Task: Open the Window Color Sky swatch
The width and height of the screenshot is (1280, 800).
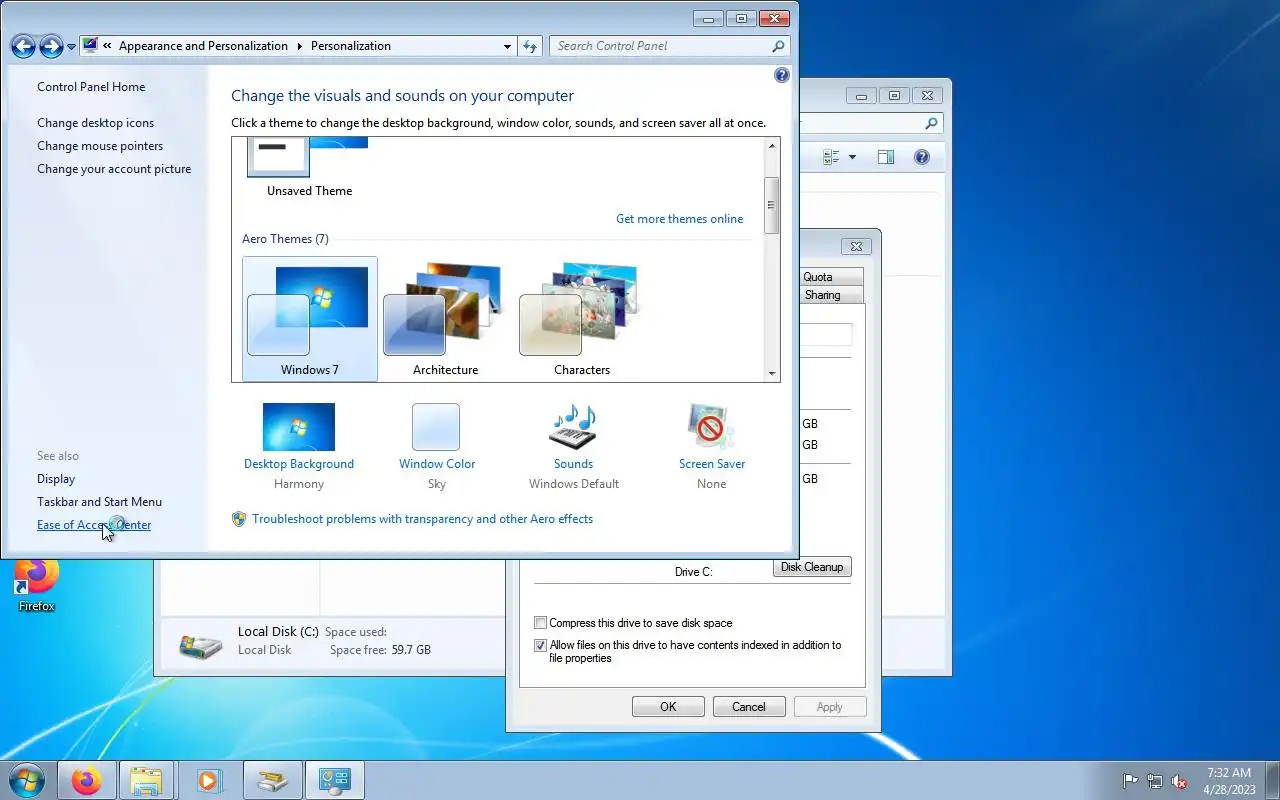Action: pos(436,427)
